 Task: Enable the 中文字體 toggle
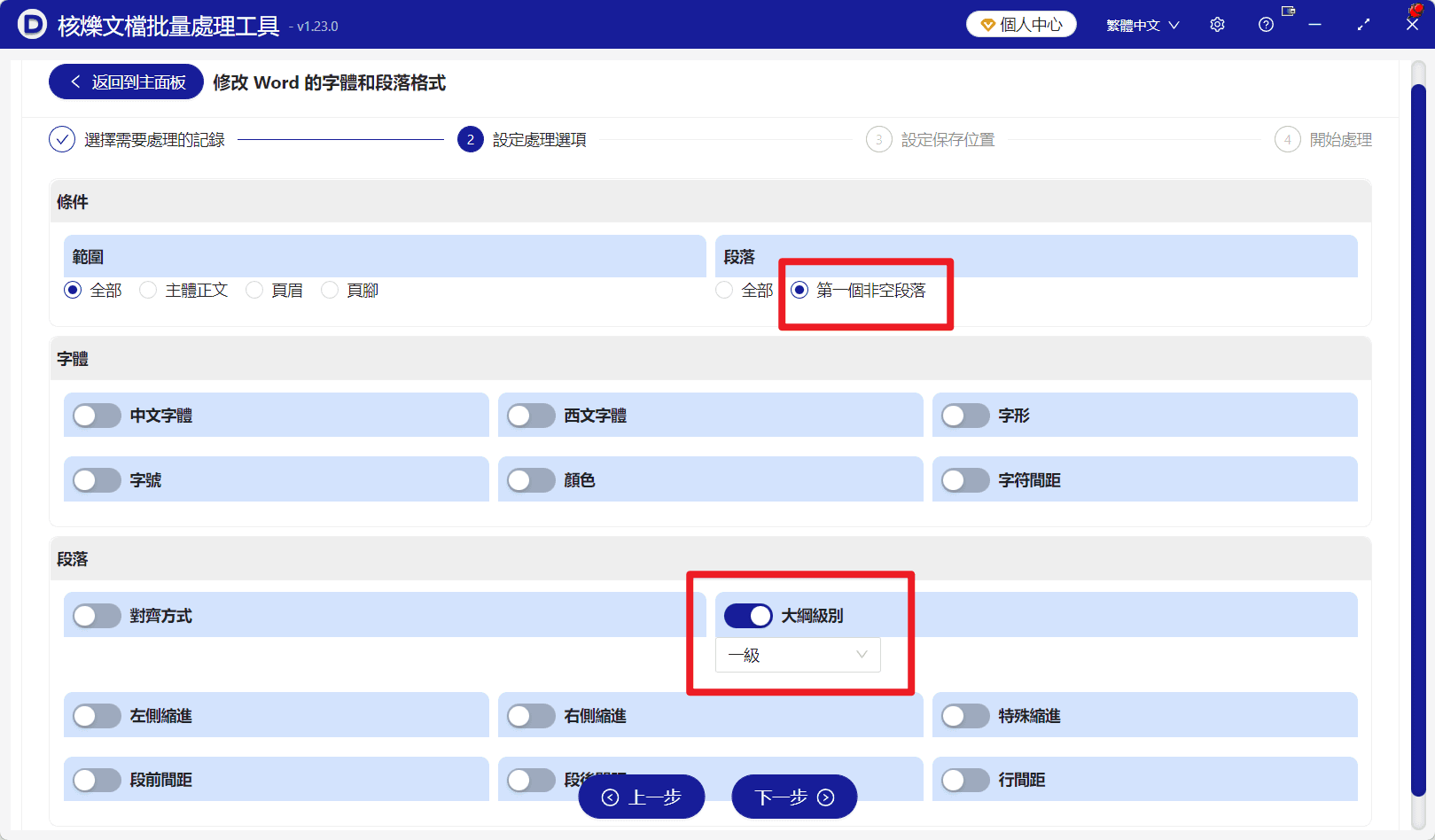(97, 416)
